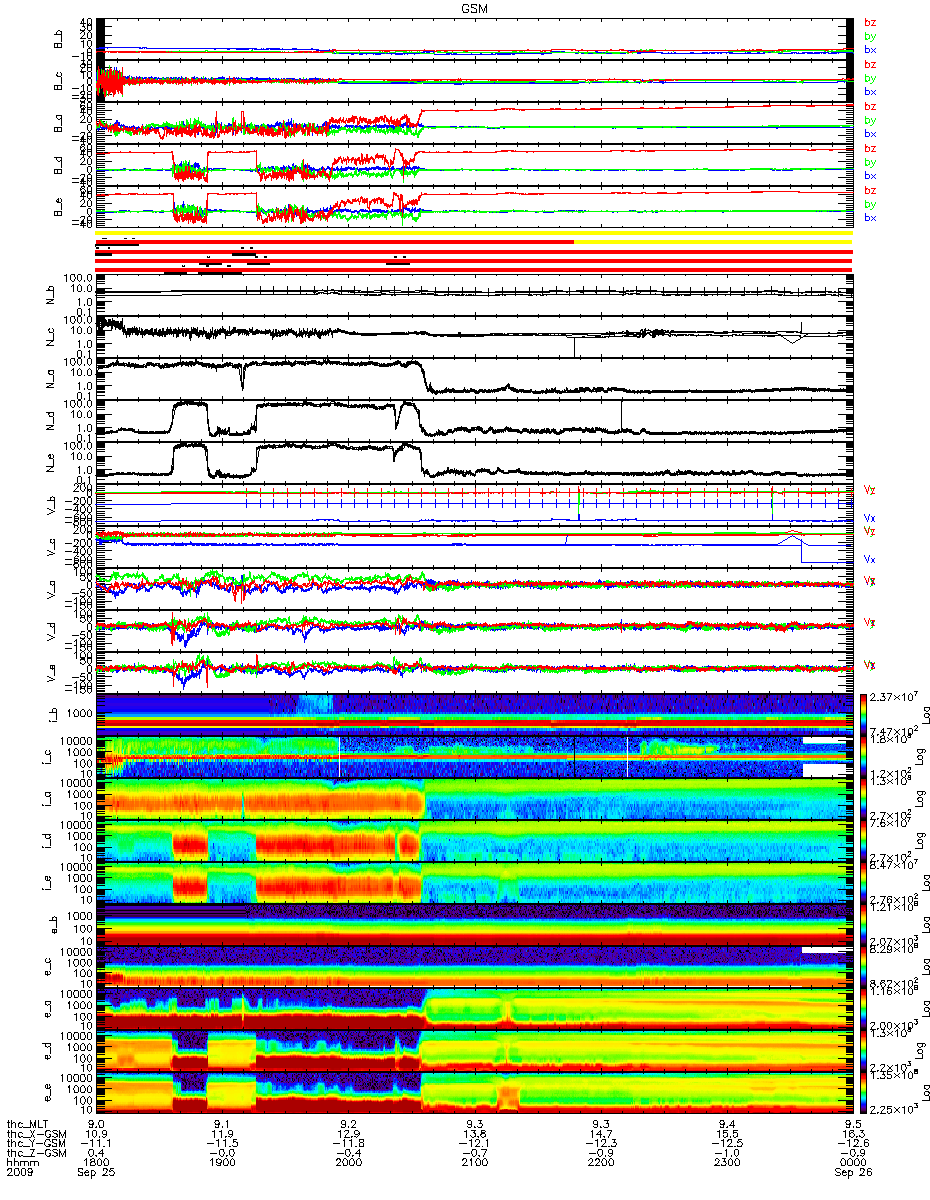
Task: Select the B_a panel axis label
Action: click(58, 121)
